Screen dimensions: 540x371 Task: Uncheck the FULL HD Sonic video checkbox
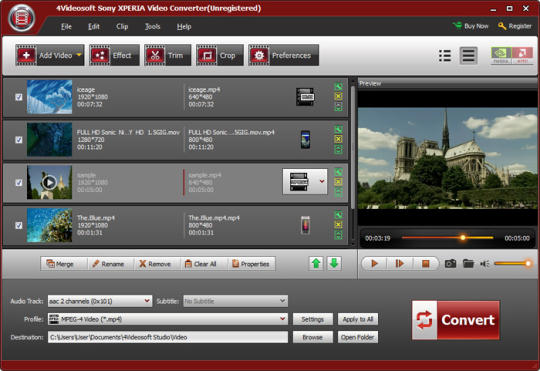19,140
